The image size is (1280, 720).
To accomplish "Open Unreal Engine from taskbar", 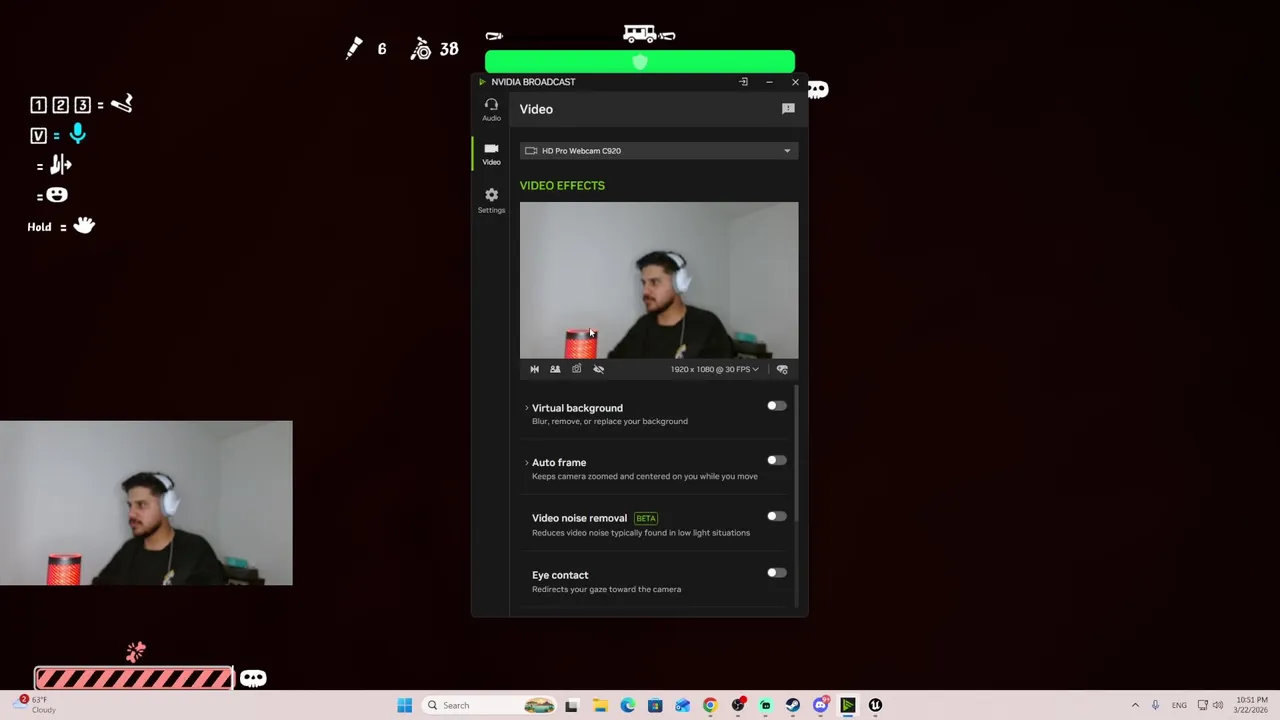I will pyautogui.click(x=875, y=705).
